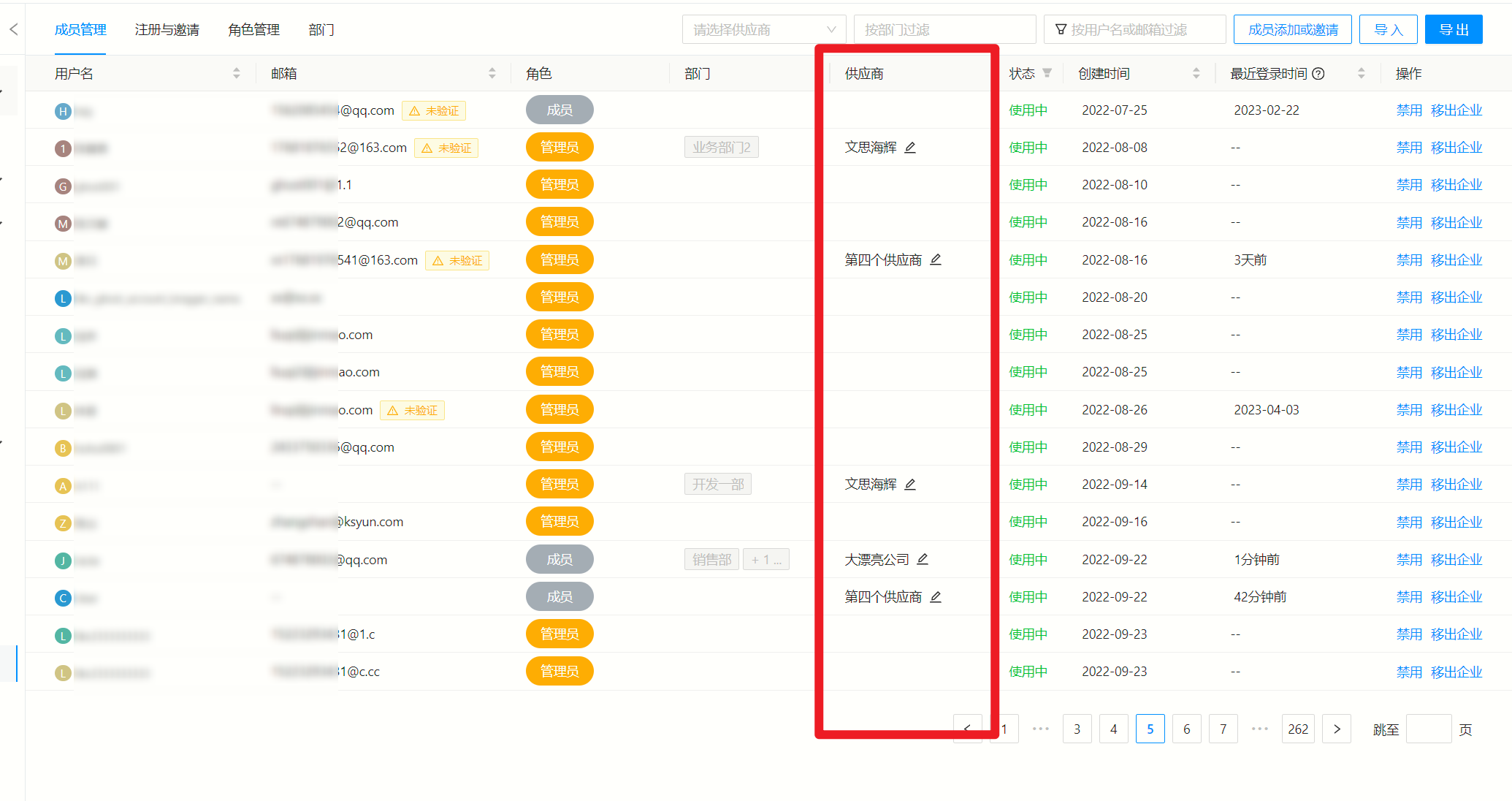Open the 状态 column filter funnel icon
The height and width of the screenshot is (801, 1512).
(x=1047, y=73)
